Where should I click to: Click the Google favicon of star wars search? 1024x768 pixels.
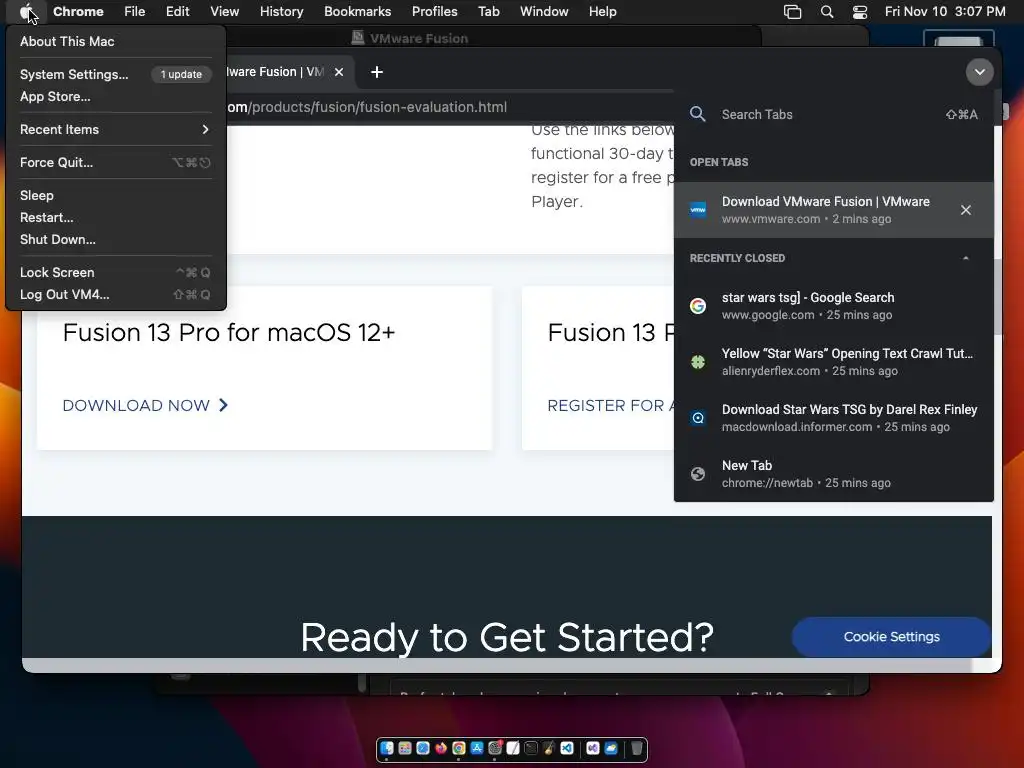[x=698, y=306]
